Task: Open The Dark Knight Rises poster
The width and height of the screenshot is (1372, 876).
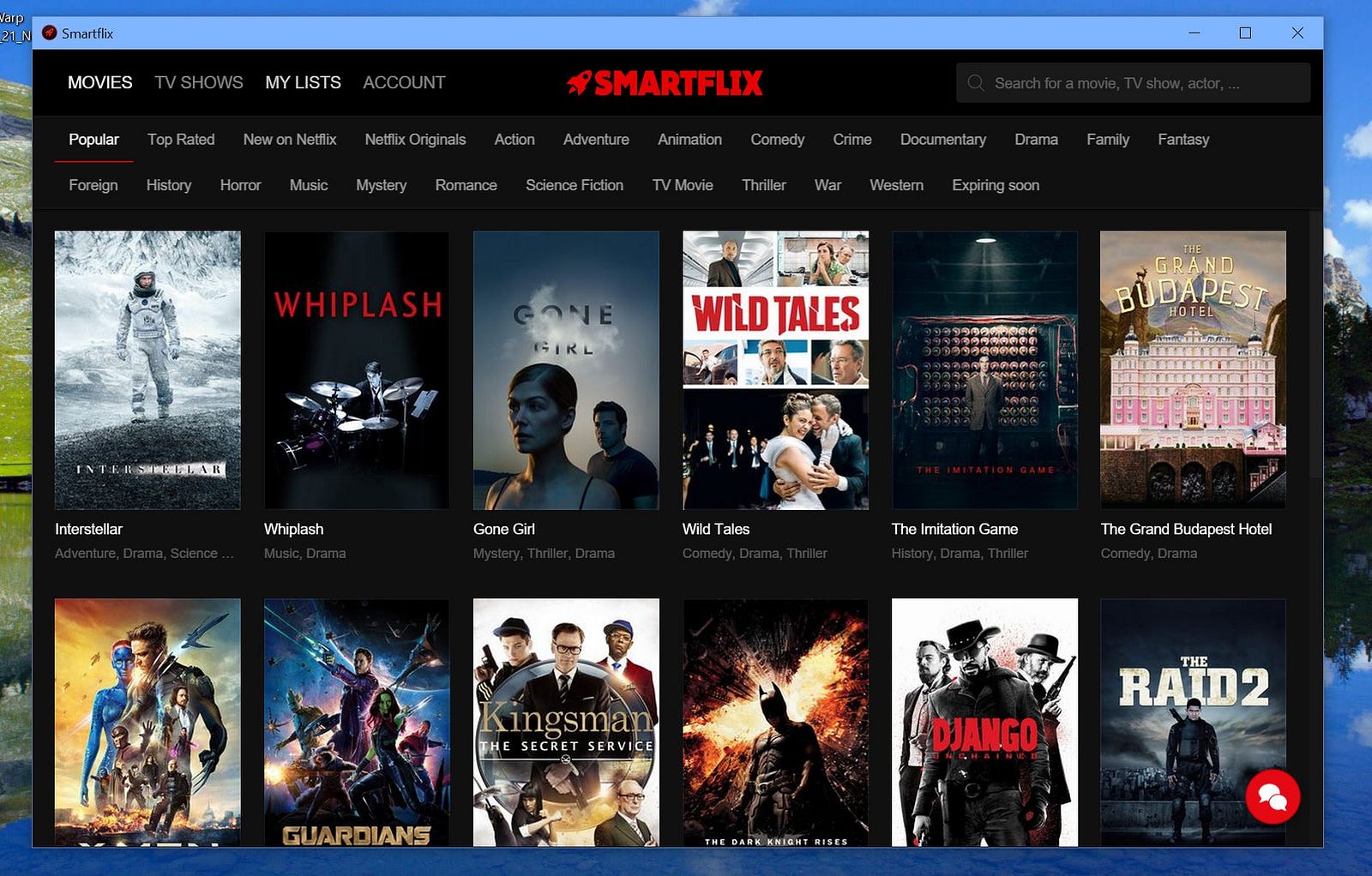Action: [x=775, y=723]
